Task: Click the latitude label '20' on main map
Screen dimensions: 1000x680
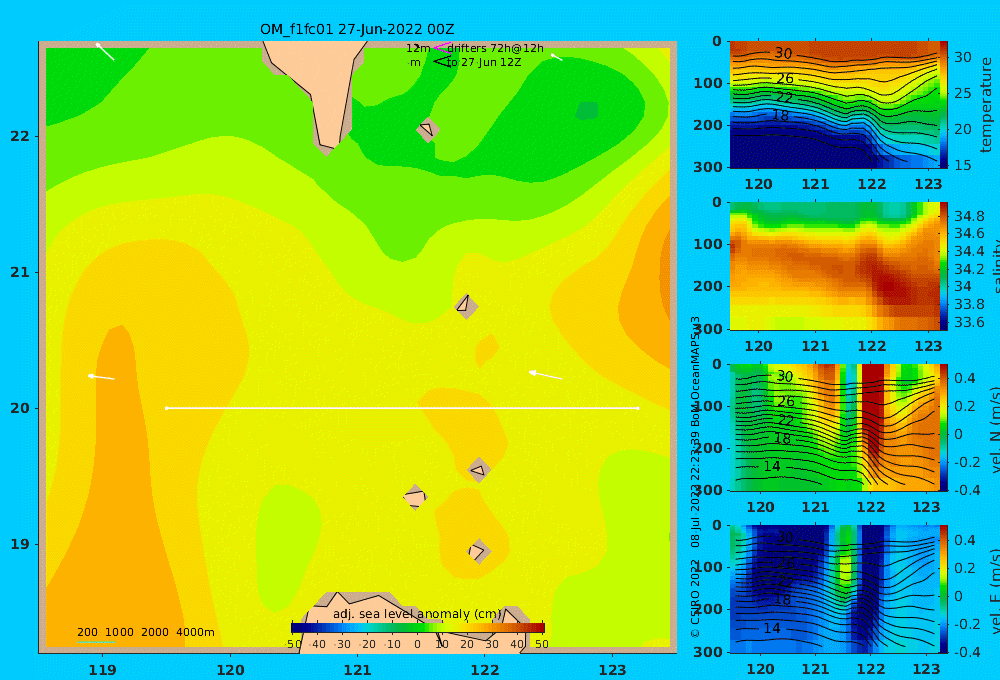Action: click(x=20, y=408)
